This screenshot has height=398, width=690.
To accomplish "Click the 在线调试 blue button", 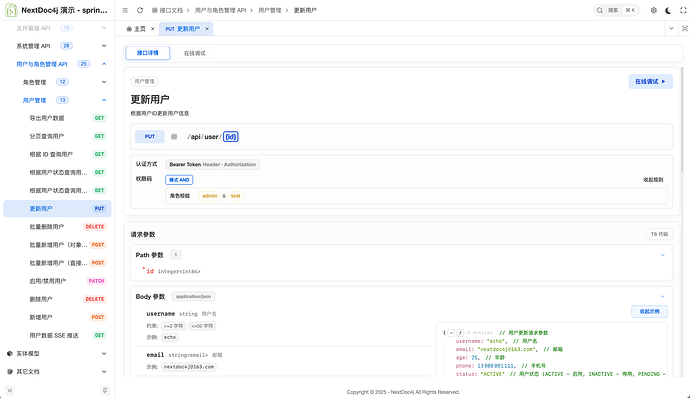I will (x=650, y=81).
